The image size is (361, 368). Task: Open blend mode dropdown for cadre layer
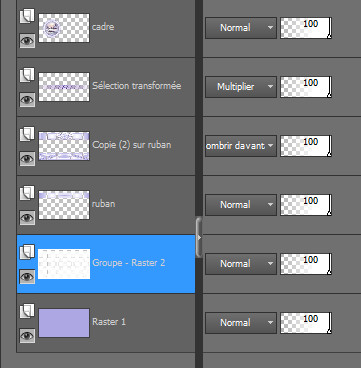tap(241, 28)
